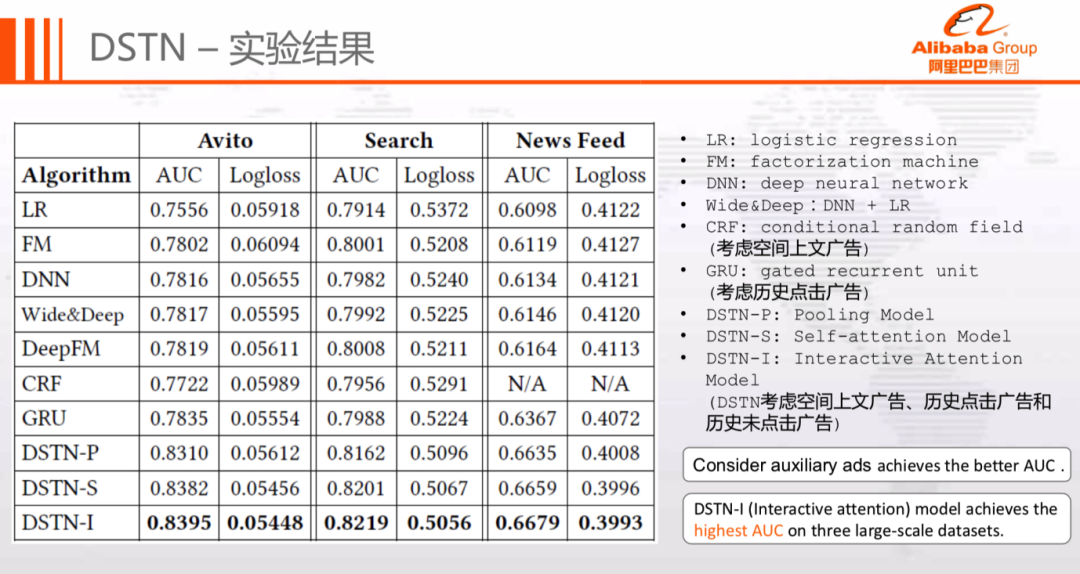Select the 'FM' row label in table
1080x574 pixels.
(37, 244)
